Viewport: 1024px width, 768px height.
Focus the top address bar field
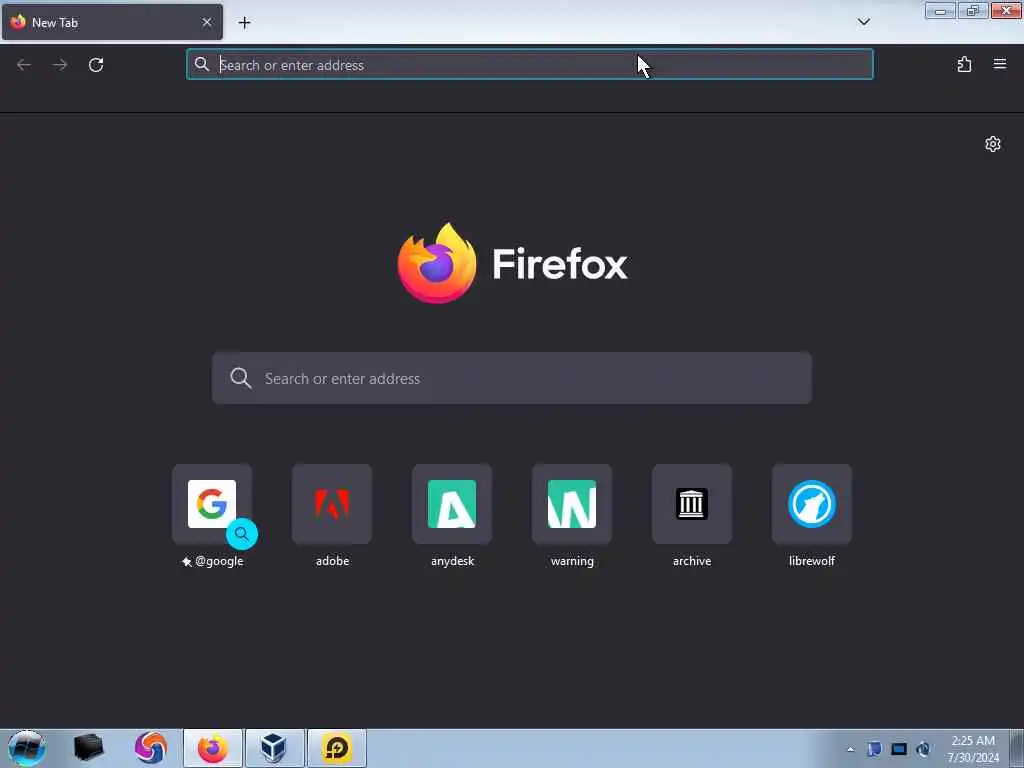(x=530, y=65)
